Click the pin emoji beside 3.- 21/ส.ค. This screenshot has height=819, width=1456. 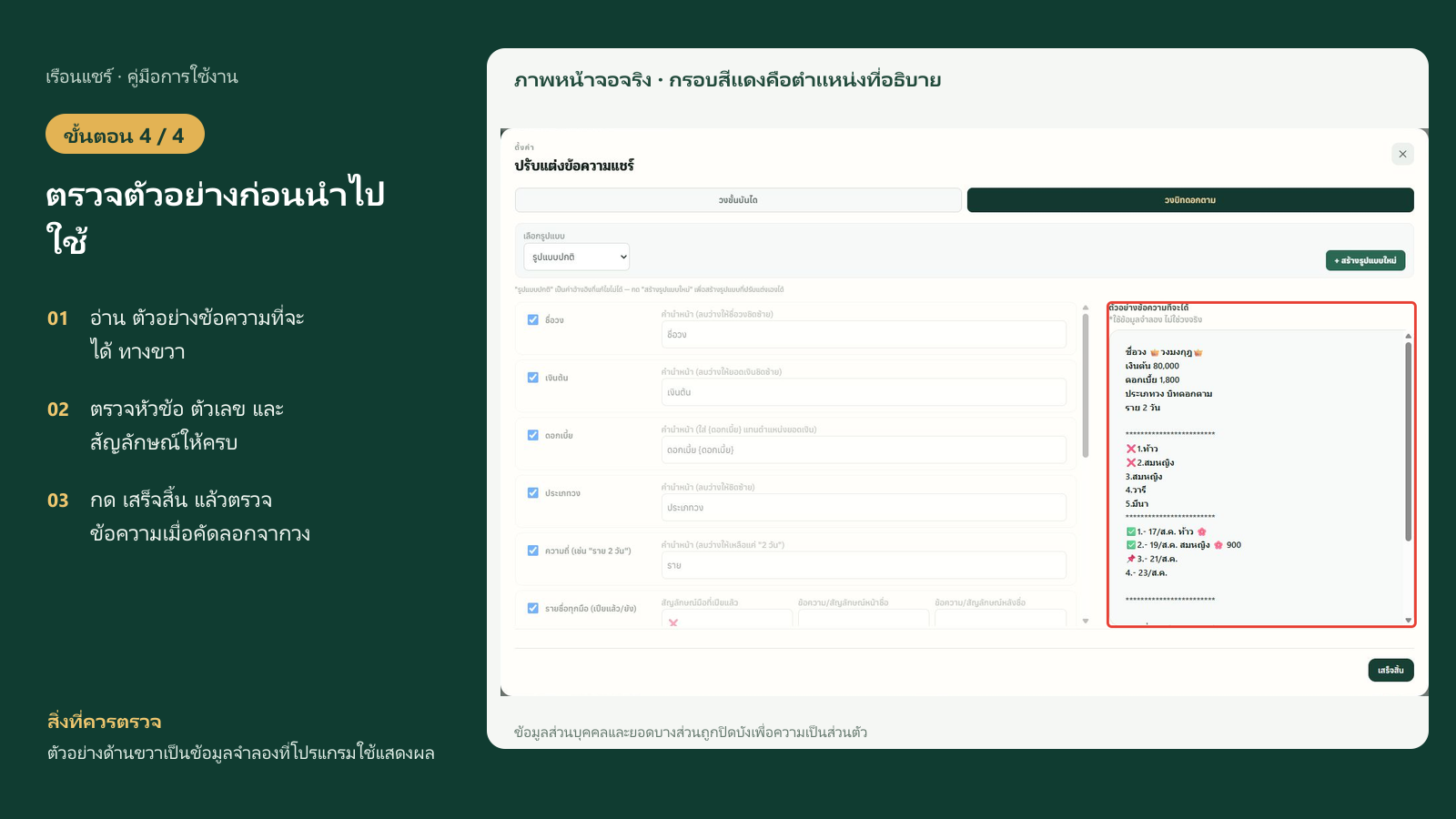pyautogui.click(x=1131, y=559)
